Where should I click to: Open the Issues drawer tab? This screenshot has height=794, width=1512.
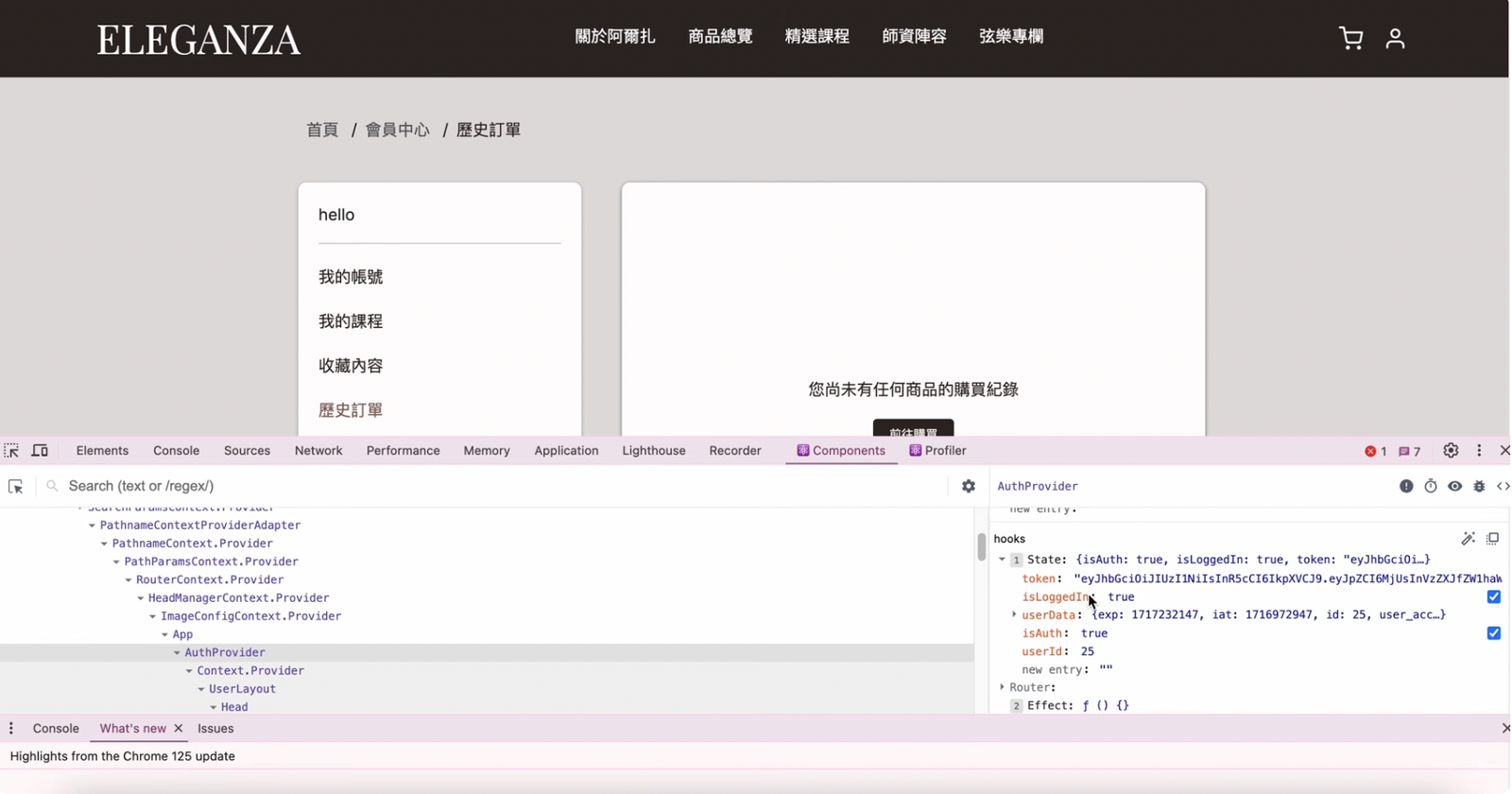(215, 729)
